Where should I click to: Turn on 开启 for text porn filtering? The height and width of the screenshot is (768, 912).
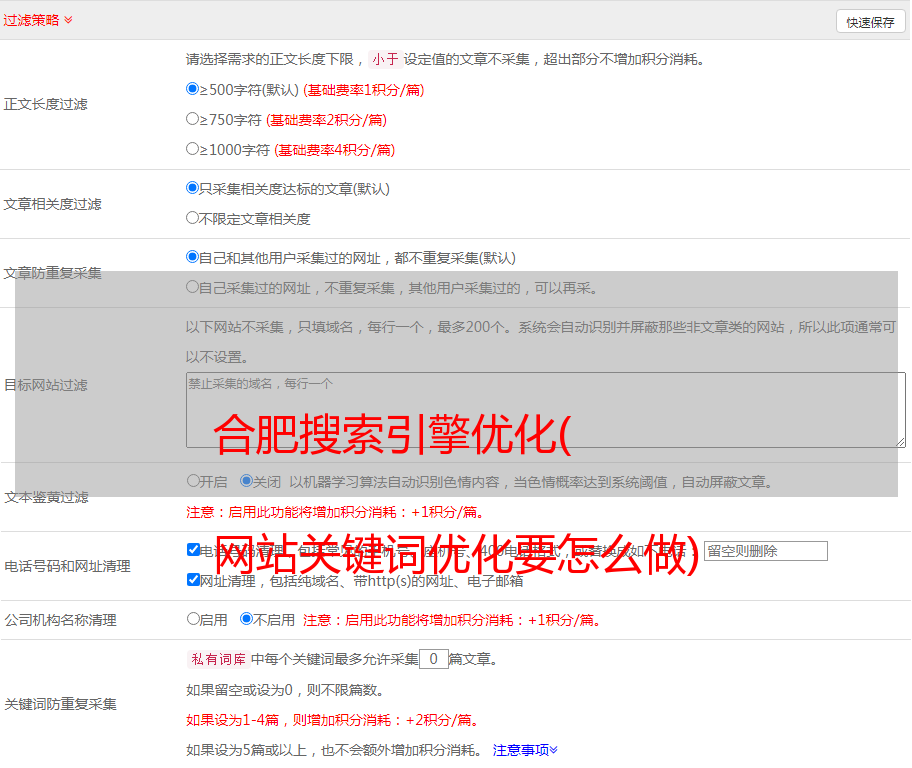[x=193, y=481]
